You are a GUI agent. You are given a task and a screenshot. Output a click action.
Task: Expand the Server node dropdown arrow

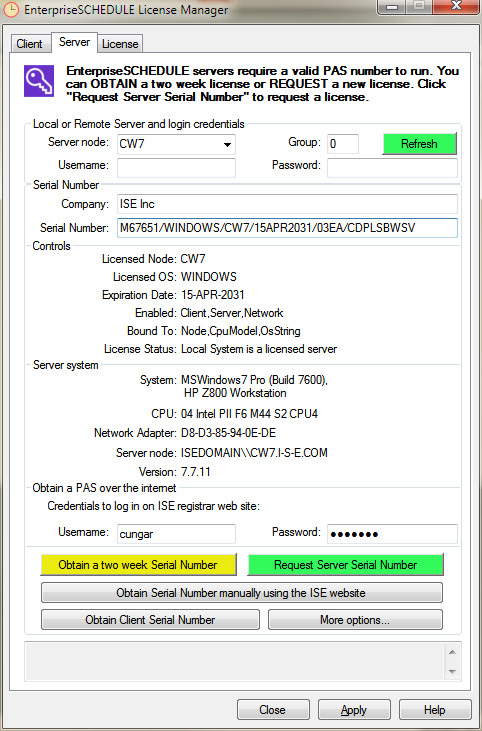[227, 145]
